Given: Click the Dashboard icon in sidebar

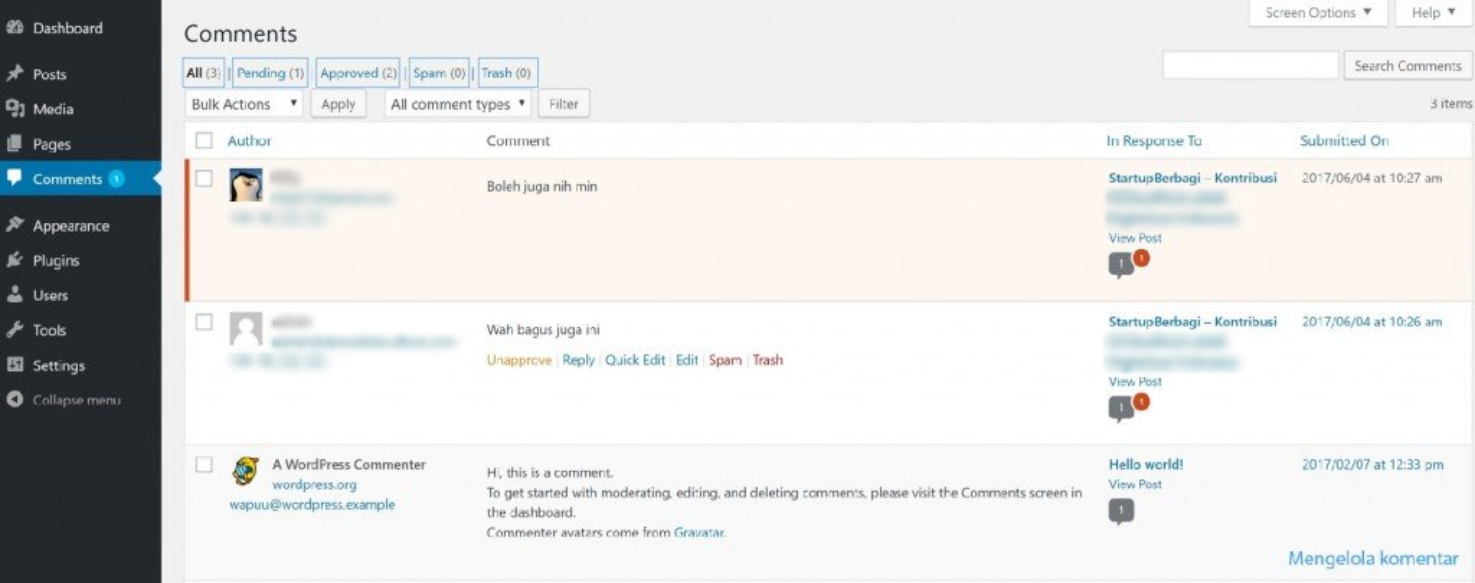Looking at the screenshot, I should pos(15,28).
